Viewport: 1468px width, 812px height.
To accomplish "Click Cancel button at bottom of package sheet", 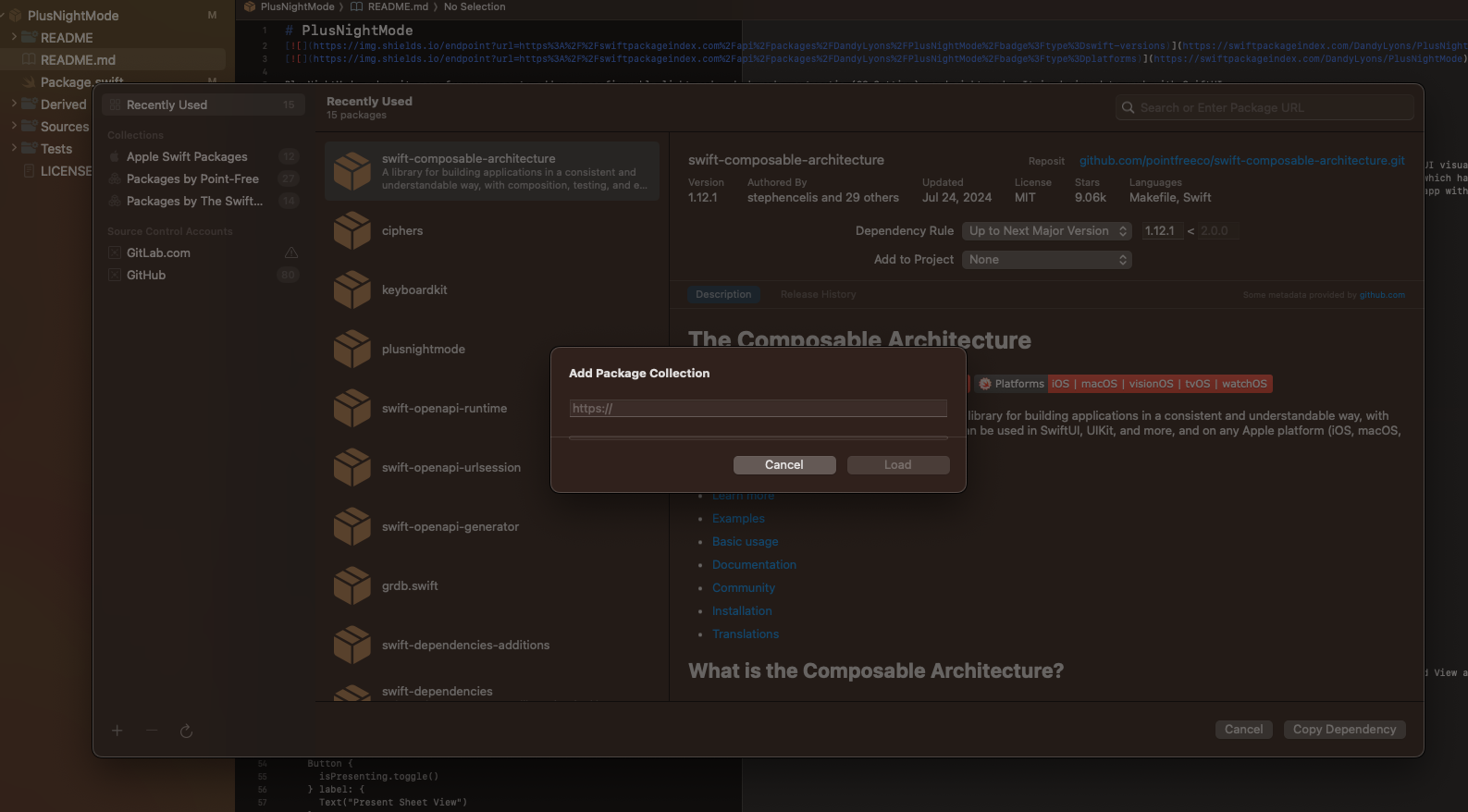I will 1243,729.
